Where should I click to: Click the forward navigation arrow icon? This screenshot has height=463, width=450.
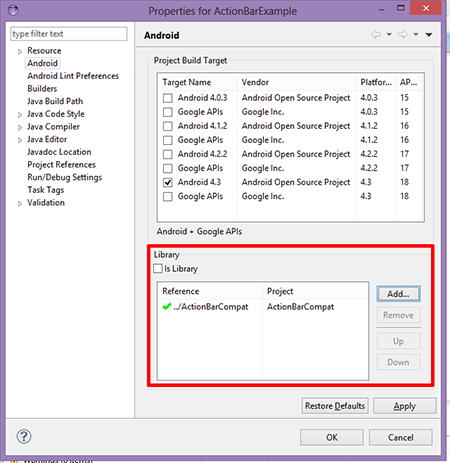403,35
